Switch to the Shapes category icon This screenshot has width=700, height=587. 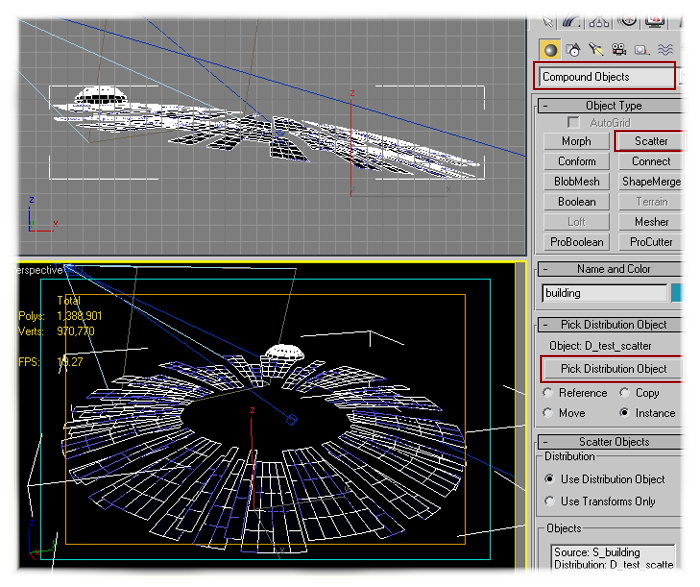pyautogui.click(x=573, y=49)
